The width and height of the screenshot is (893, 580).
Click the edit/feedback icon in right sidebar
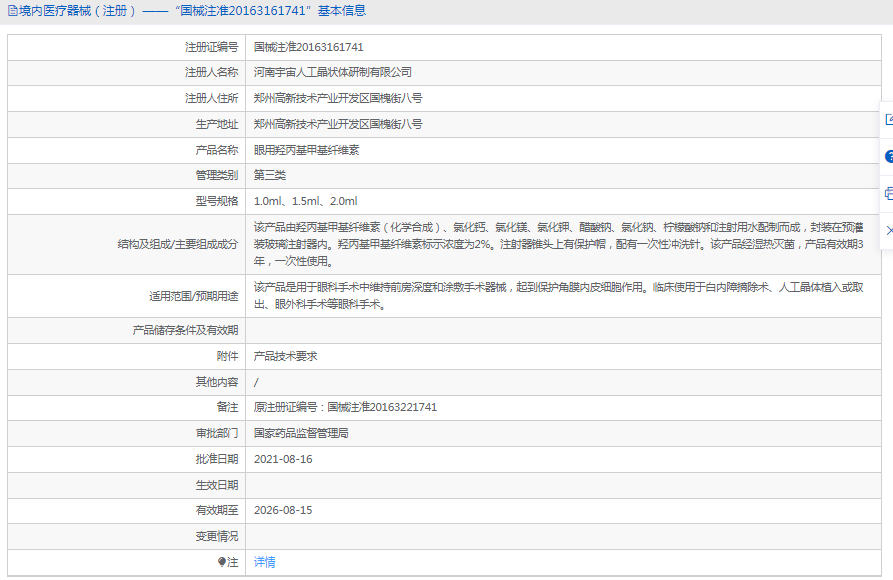point(888,119)
